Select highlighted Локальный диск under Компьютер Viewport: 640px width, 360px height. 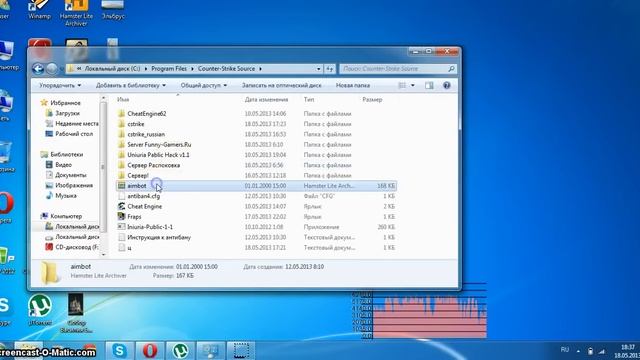[77, 226]
